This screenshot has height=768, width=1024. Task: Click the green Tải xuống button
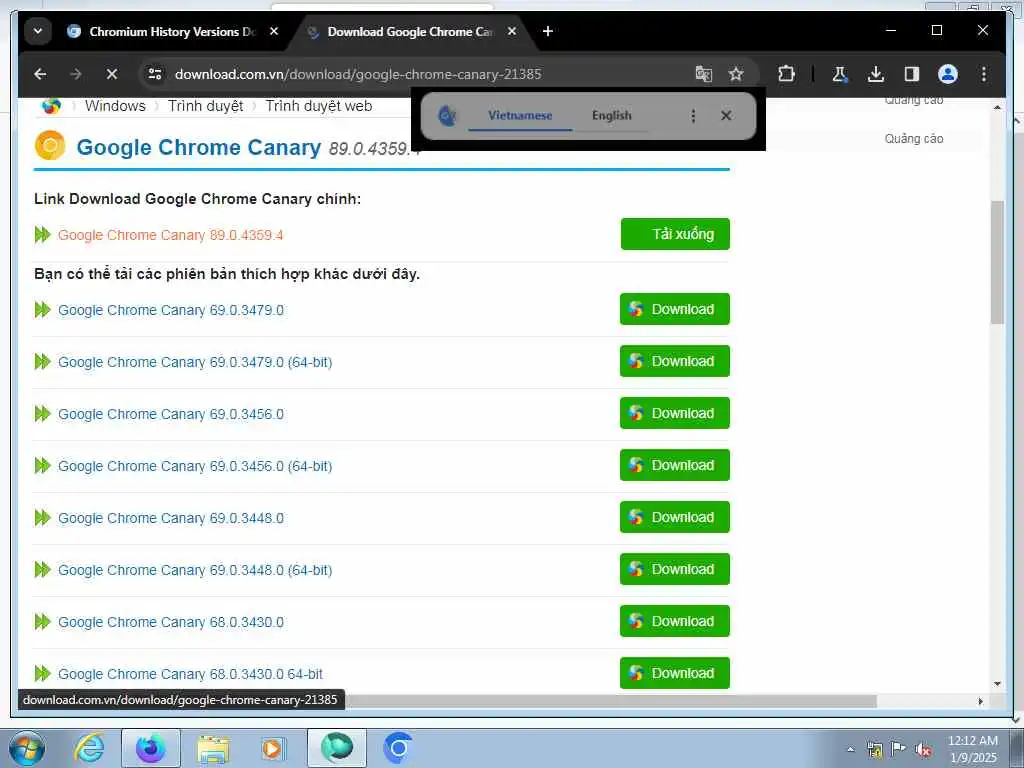pyautogui.click(x=675, y=234)
